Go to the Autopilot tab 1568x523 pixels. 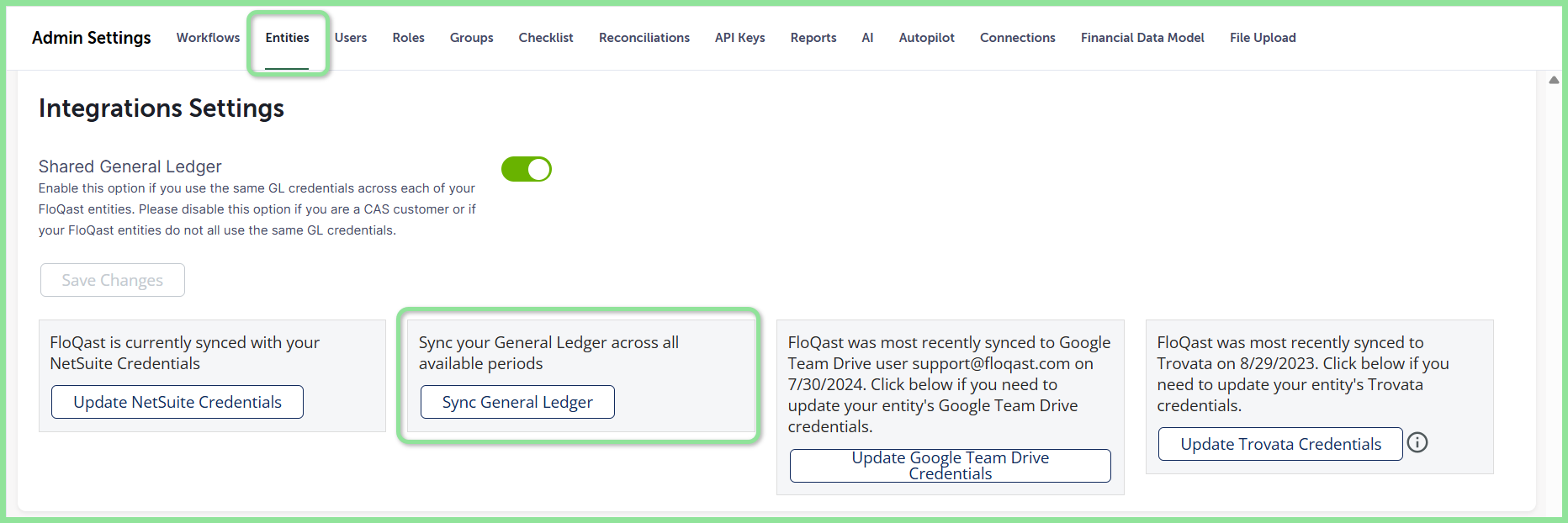pos(926,38)
